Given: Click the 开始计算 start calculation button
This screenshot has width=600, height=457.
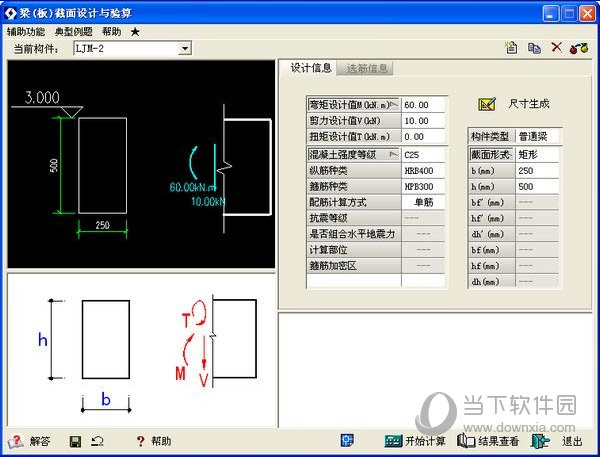Looking at the screenshot, I should pos(414,441).
